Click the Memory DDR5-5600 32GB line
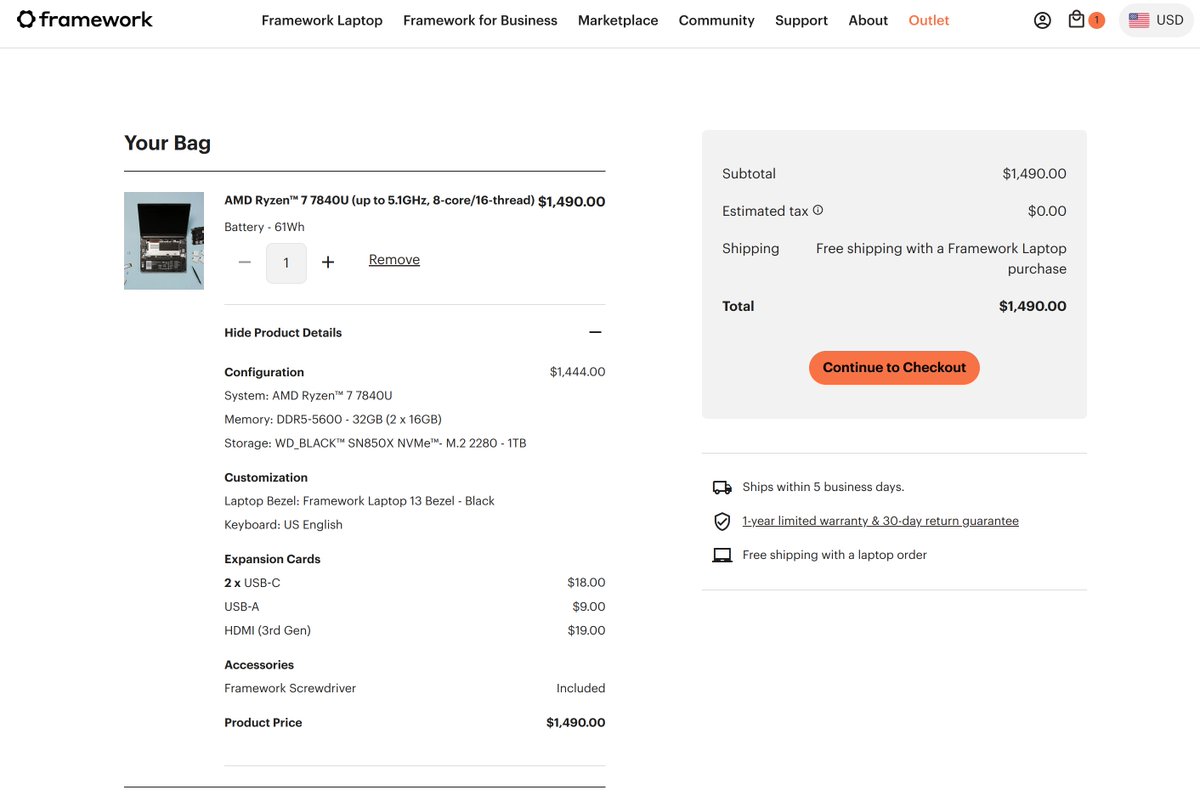Viewport: 1200px width, 807px height. [x=333, y=419]
